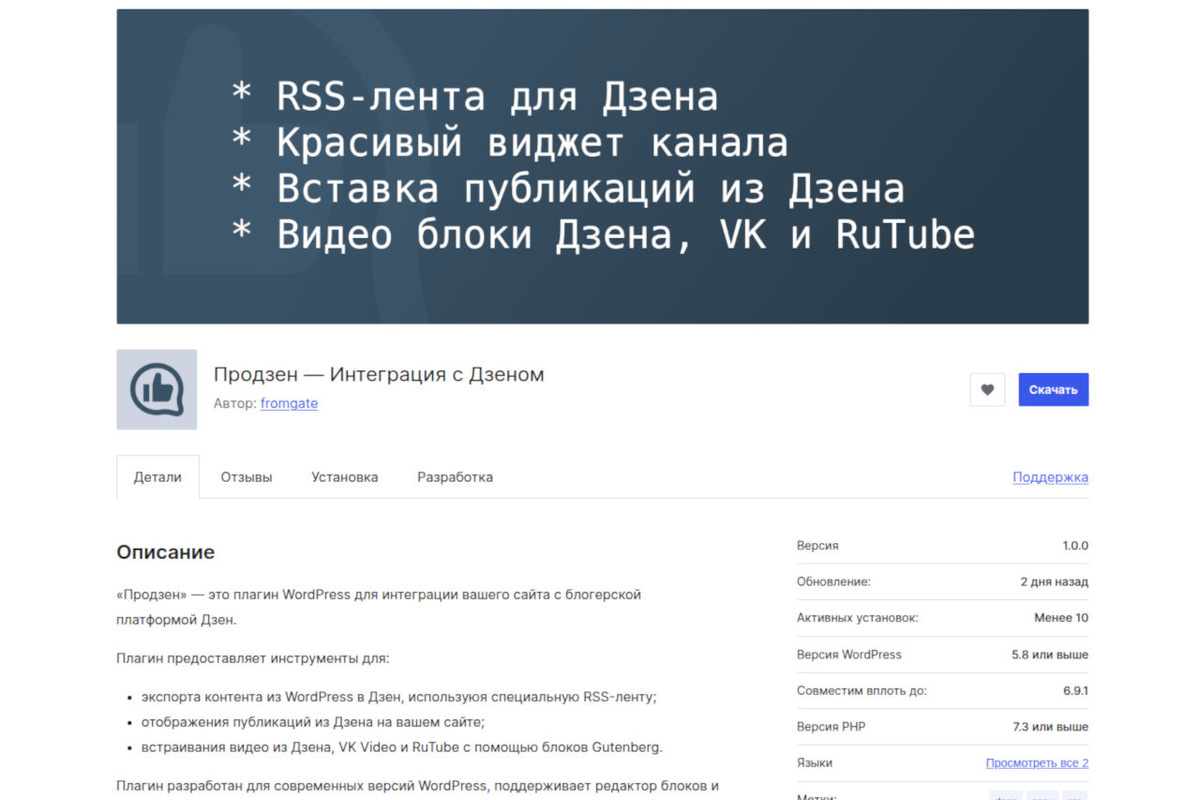Screen dimensions: 1200x800
Task: Open the fromgate author link
Action: [x=289, y=404]
